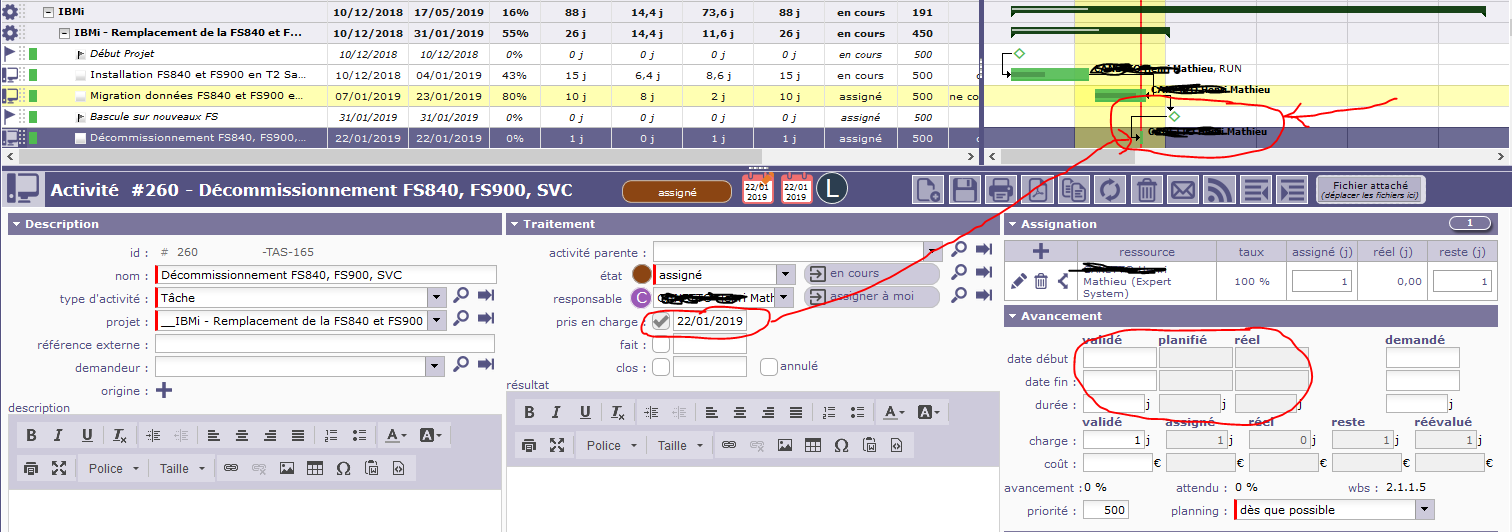Tick the 'fait' checkbox

click(661, 345)
